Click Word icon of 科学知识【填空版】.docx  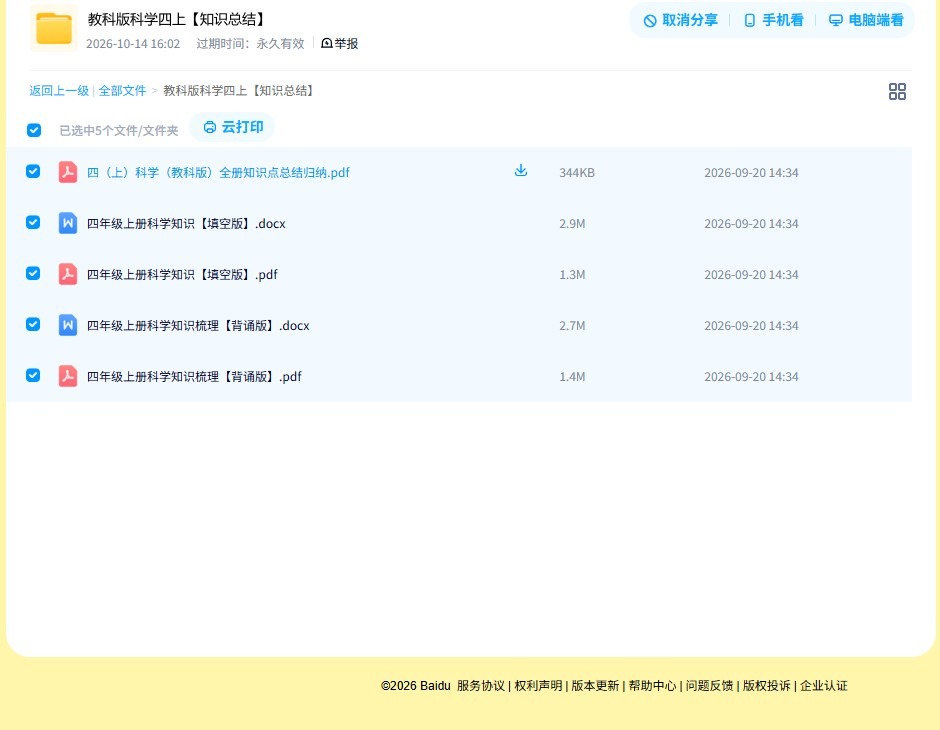[68, 223]
